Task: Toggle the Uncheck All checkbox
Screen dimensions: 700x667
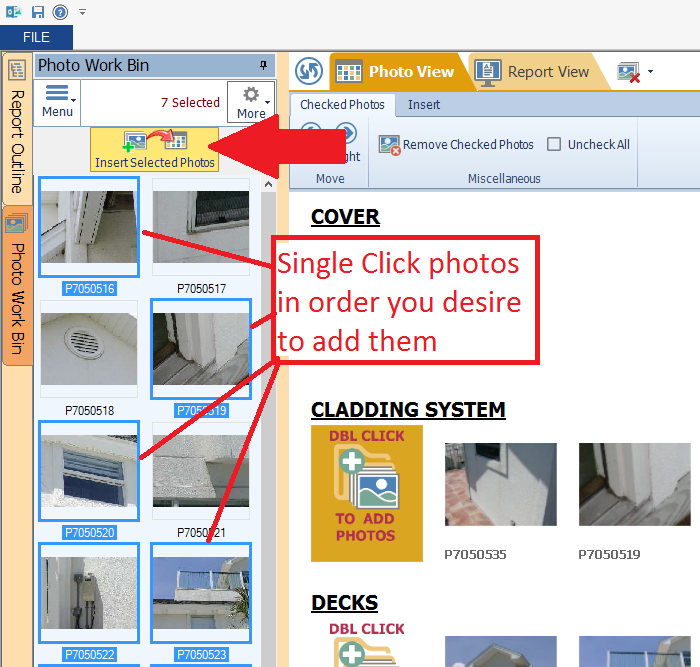Action: (x=554, y=144)
